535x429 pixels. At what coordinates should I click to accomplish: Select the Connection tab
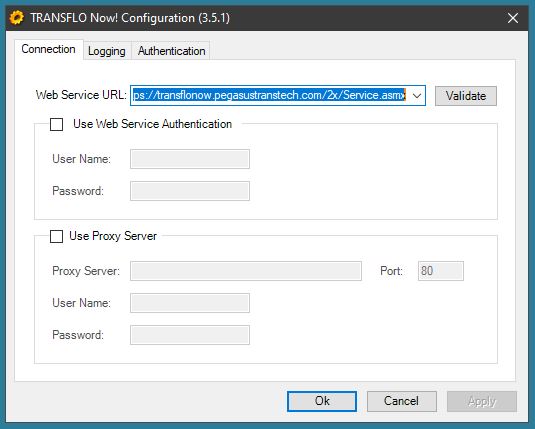[48, 49]
